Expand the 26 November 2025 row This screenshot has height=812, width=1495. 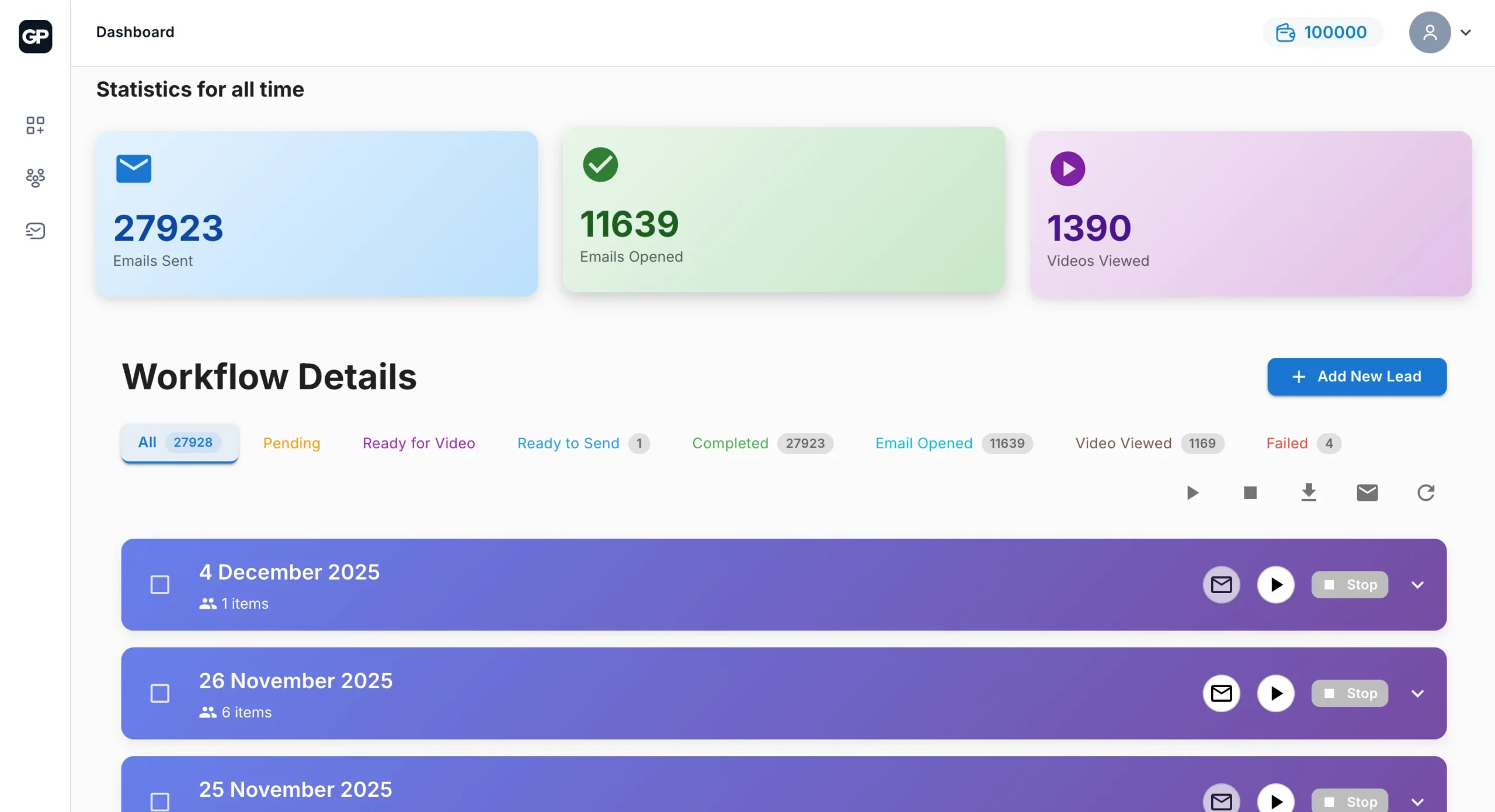pos(1417,693)
